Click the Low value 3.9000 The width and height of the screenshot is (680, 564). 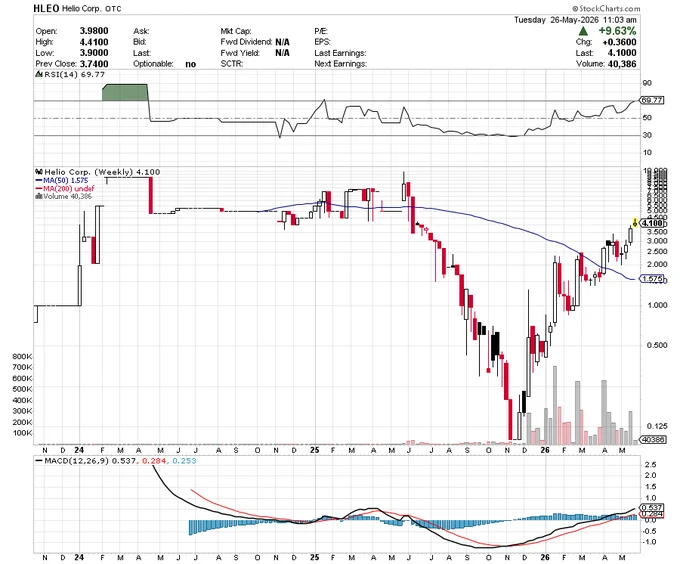click(94, 53)
